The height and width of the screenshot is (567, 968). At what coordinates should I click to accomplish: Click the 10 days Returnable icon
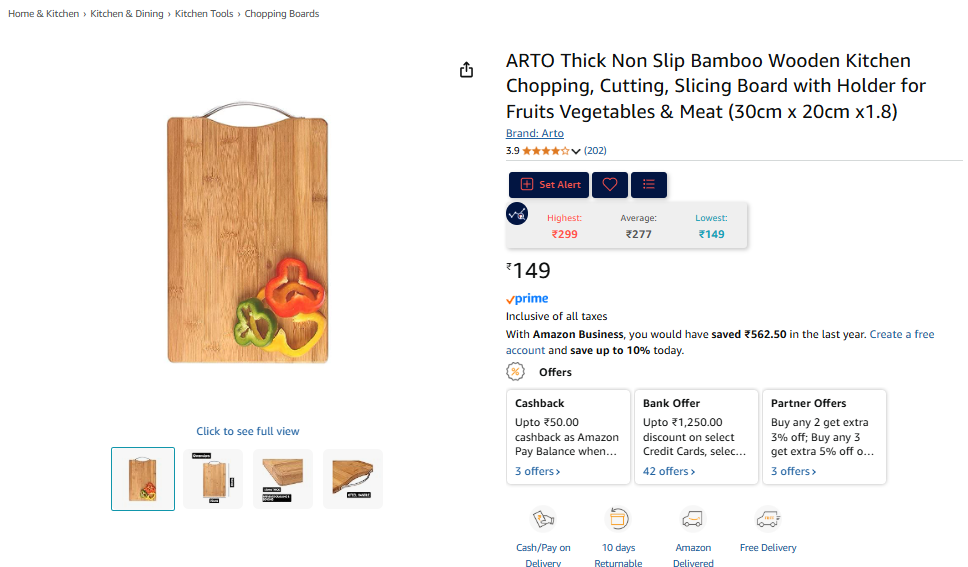[x=618, y=519]
